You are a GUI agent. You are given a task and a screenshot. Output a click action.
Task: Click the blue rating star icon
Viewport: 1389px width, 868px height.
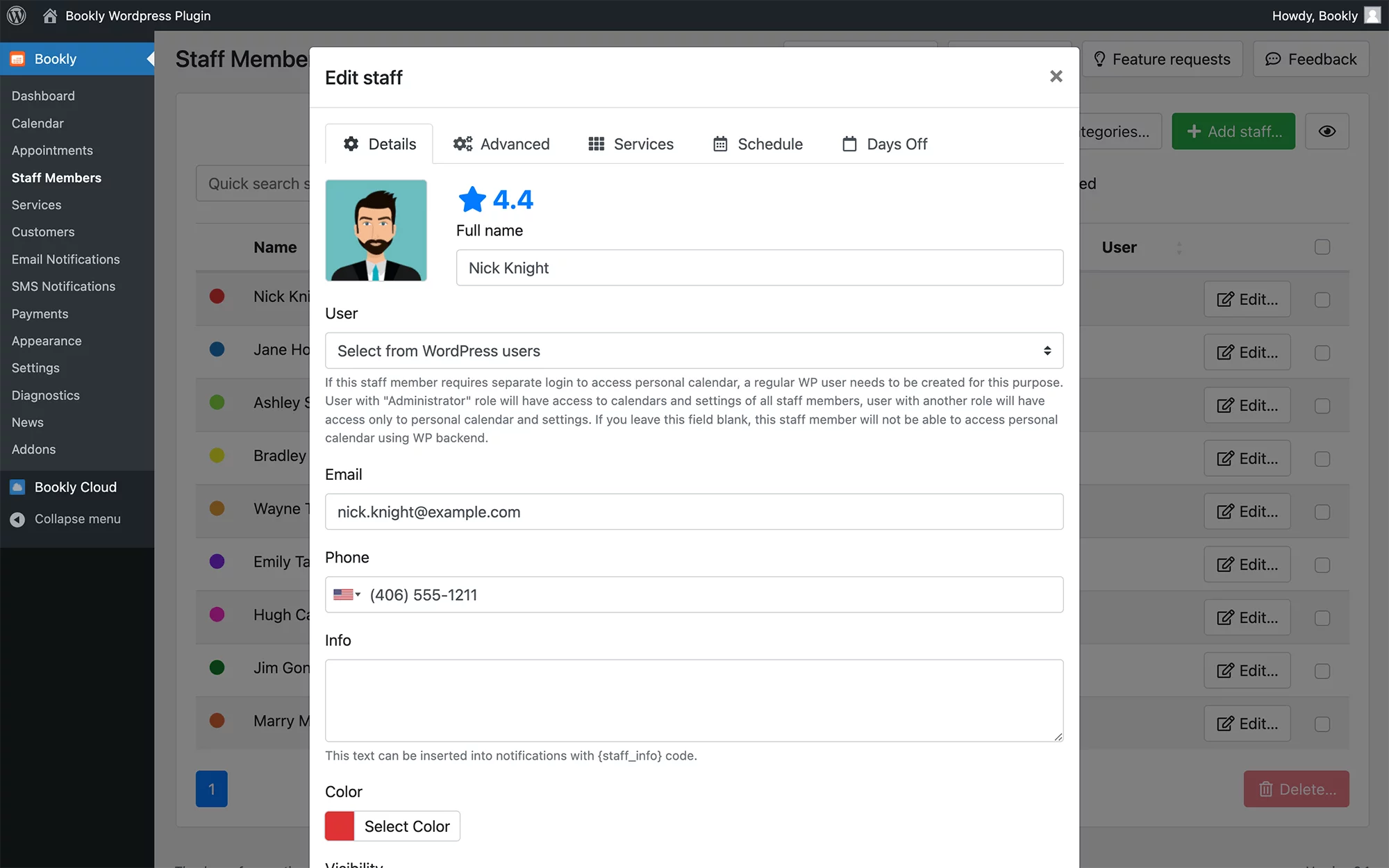tap(472, 199)
